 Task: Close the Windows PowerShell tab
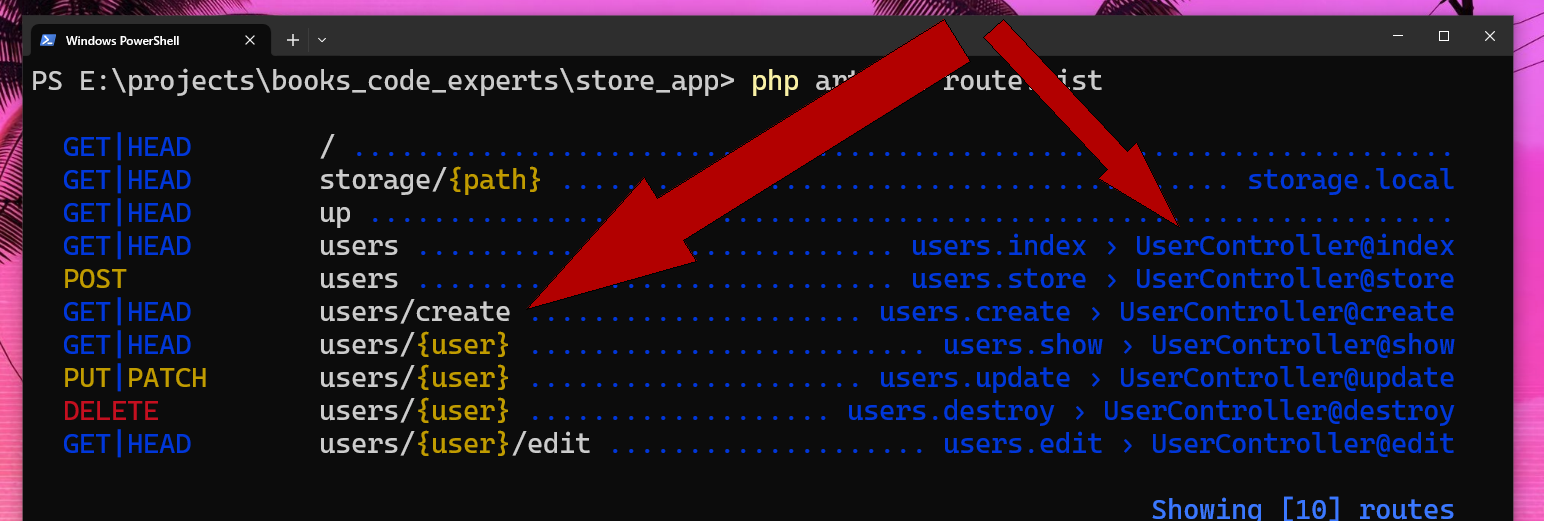250,40
